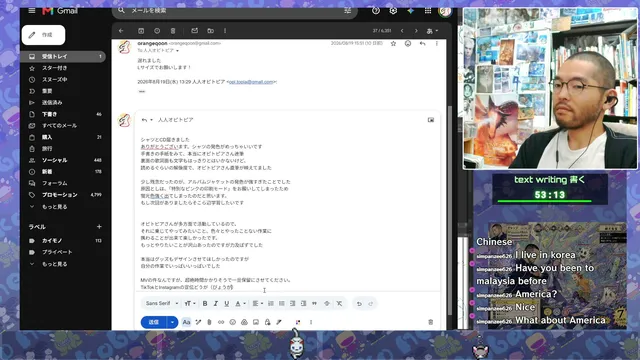Undo last edit in reply
The width and height of the screenshot is (640, 360).
pos(359,304)
